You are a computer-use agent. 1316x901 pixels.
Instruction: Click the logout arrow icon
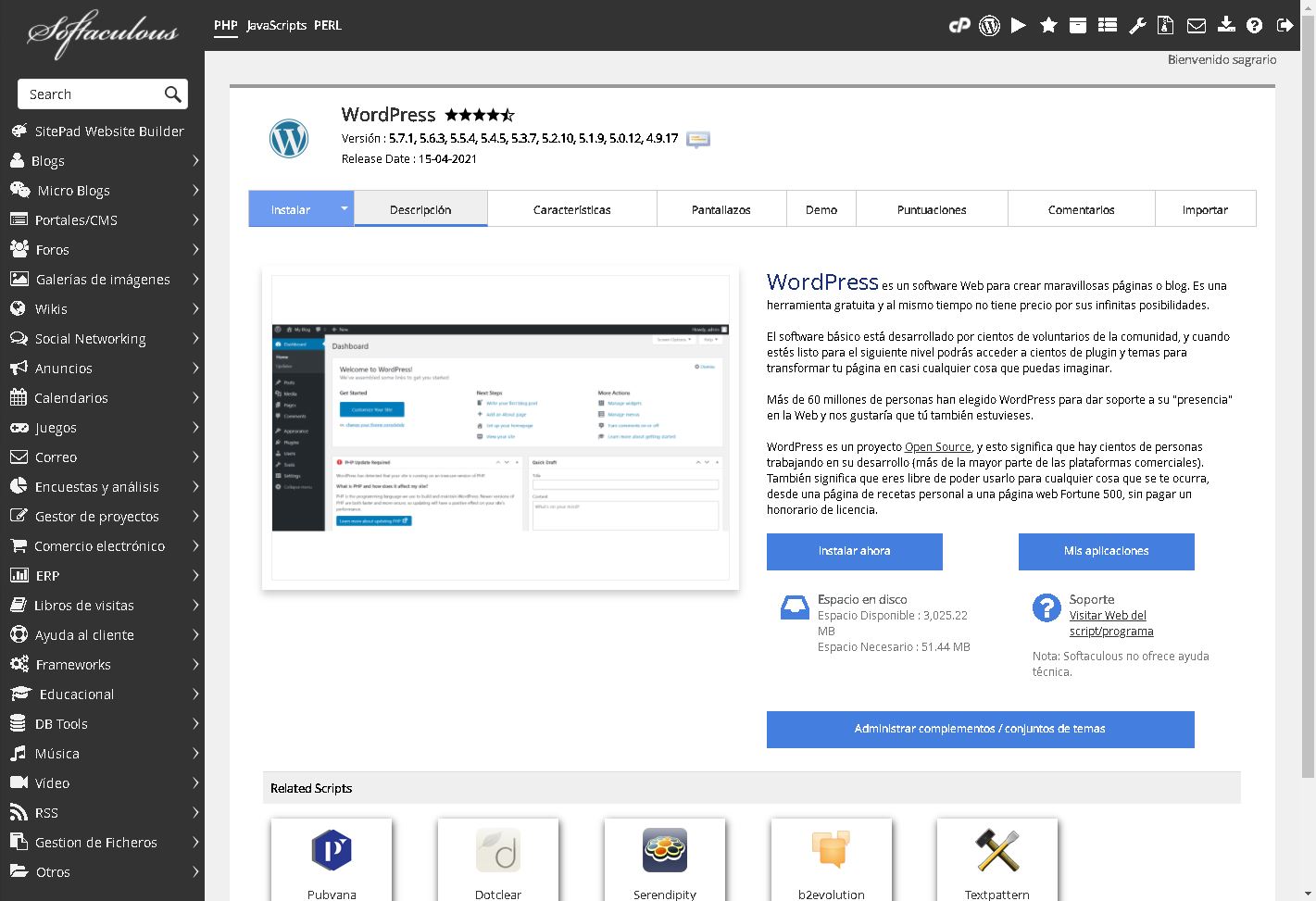coord(1285,25)
